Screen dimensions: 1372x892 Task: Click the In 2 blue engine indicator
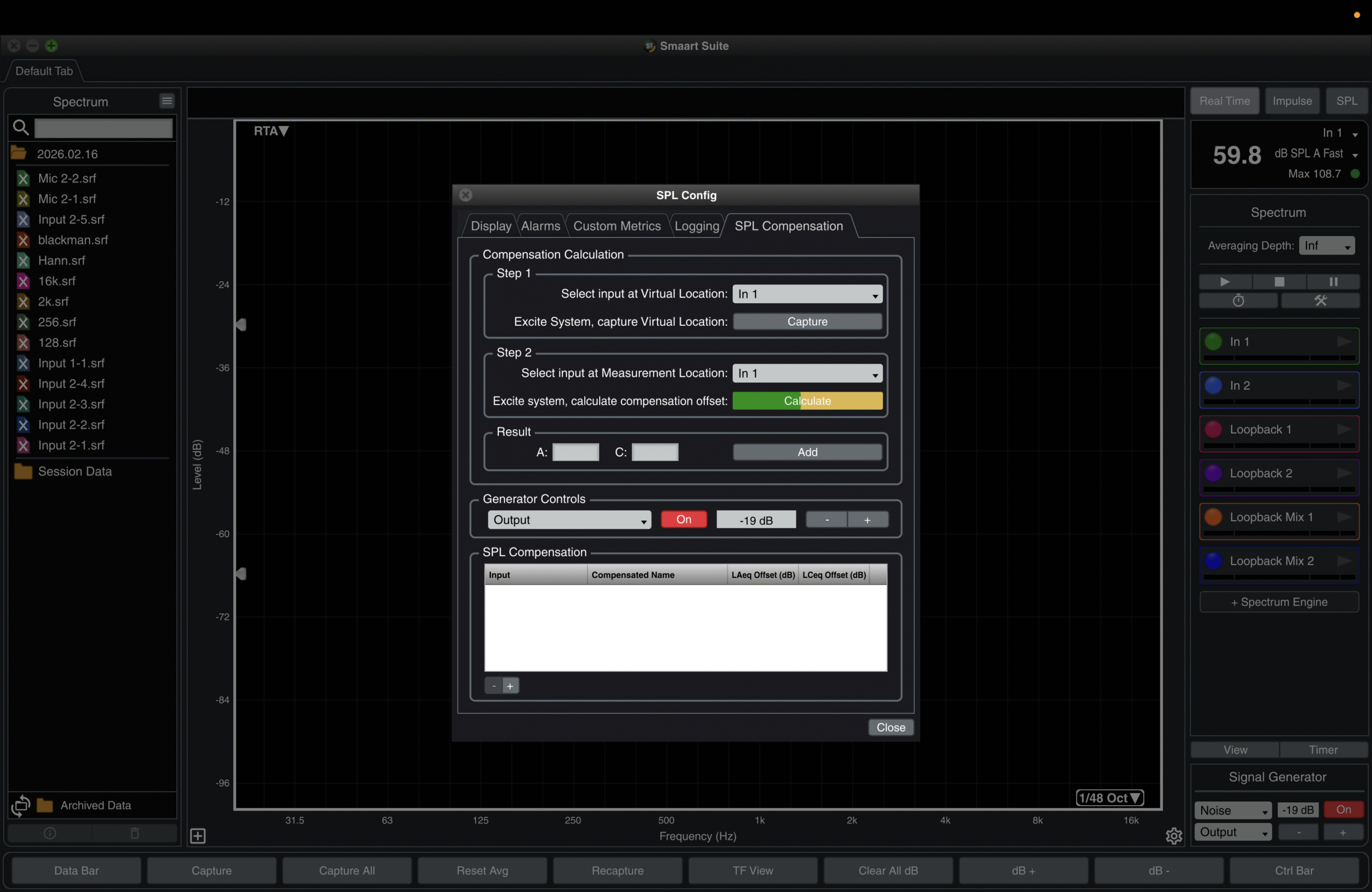[x=1213, y=386]
